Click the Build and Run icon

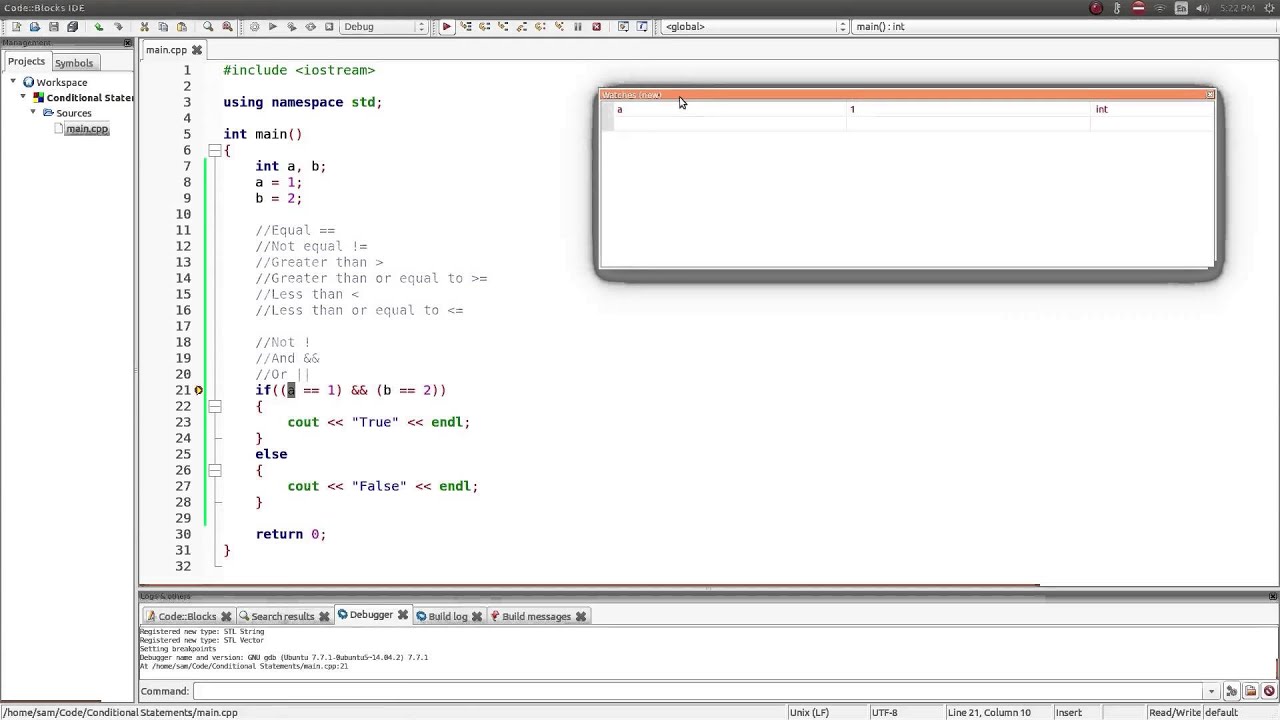[291, 26]
